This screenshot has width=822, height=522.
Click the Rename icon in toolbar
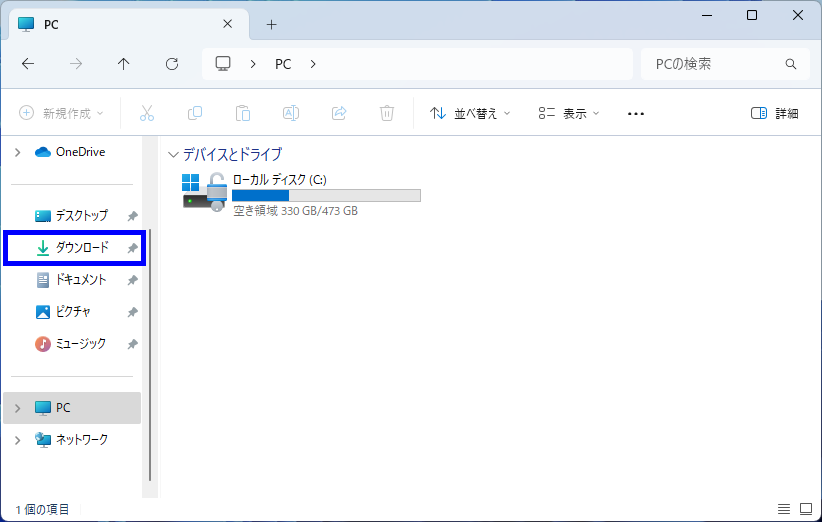(x=291, y=114)
